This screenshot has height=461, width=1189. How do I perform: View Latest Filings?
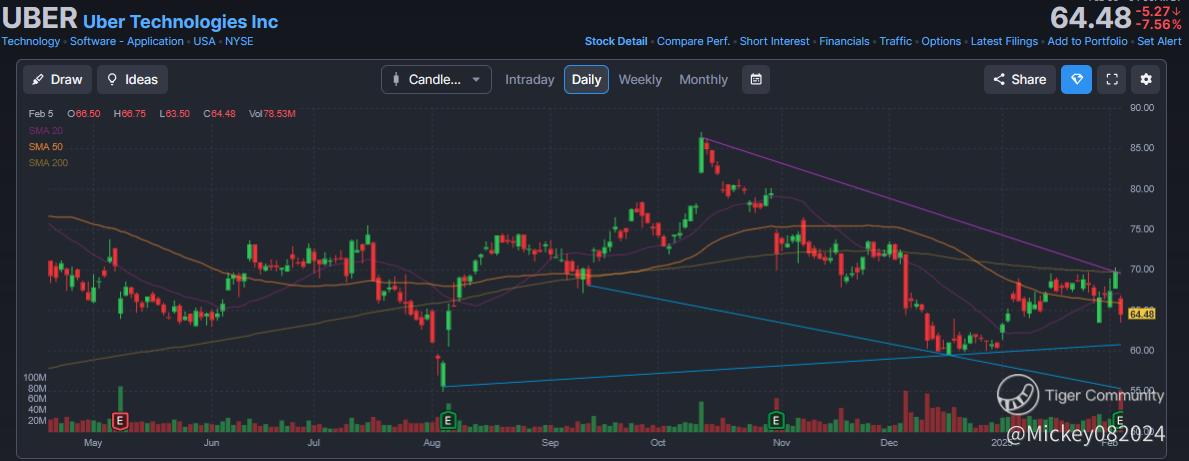pyautogui.click(x=1004, y=42)
